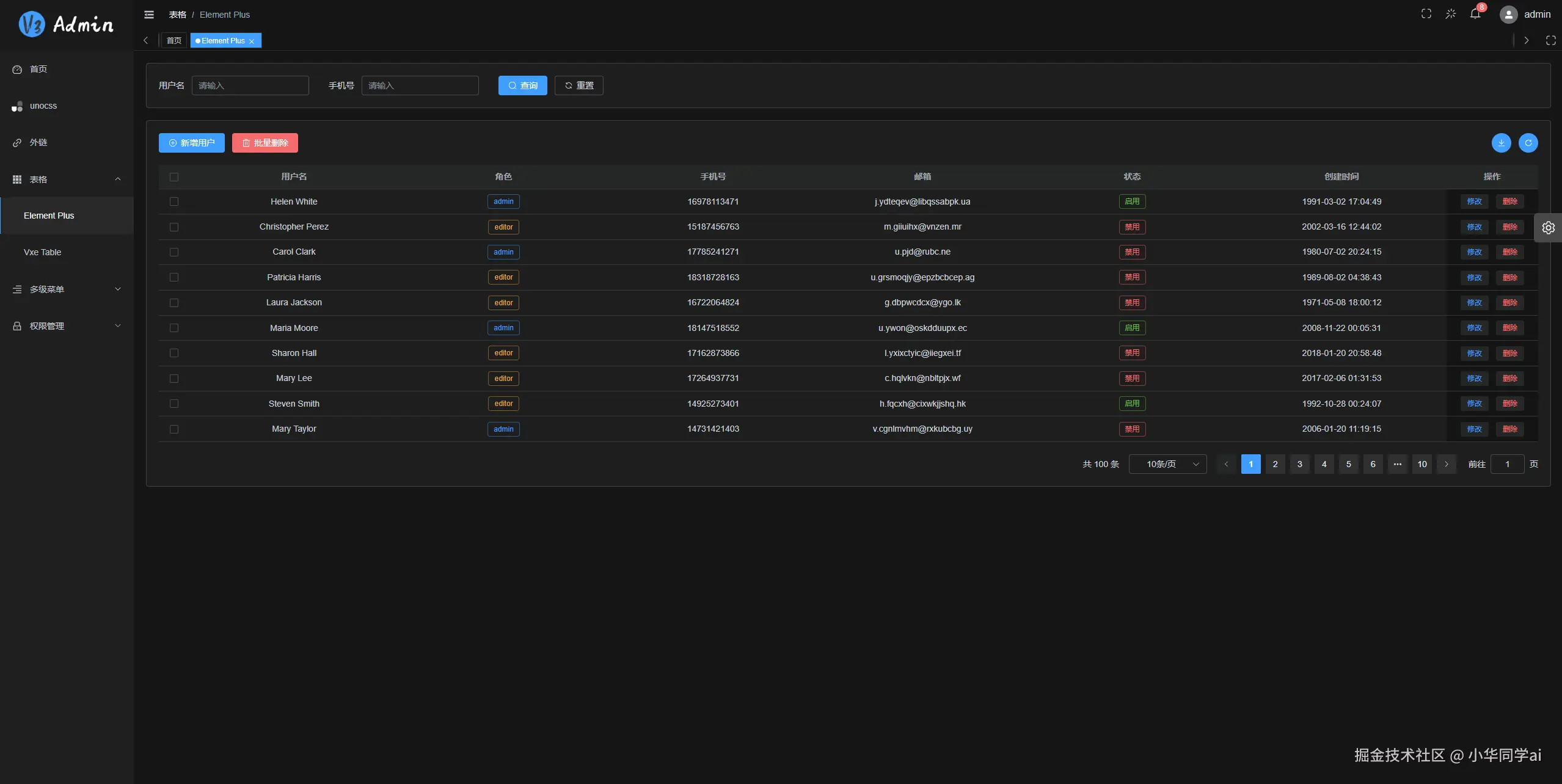Collapse the sidebar with hamburger icon
Screen dimensions: 1562x784
pos(149,15)
